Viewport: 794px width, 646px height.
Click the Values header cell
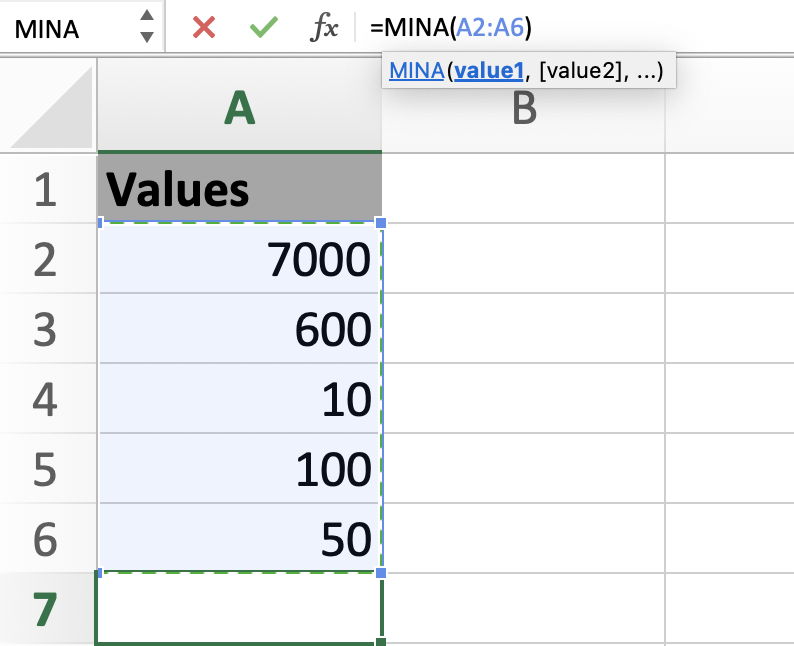(x=239, y=189)
